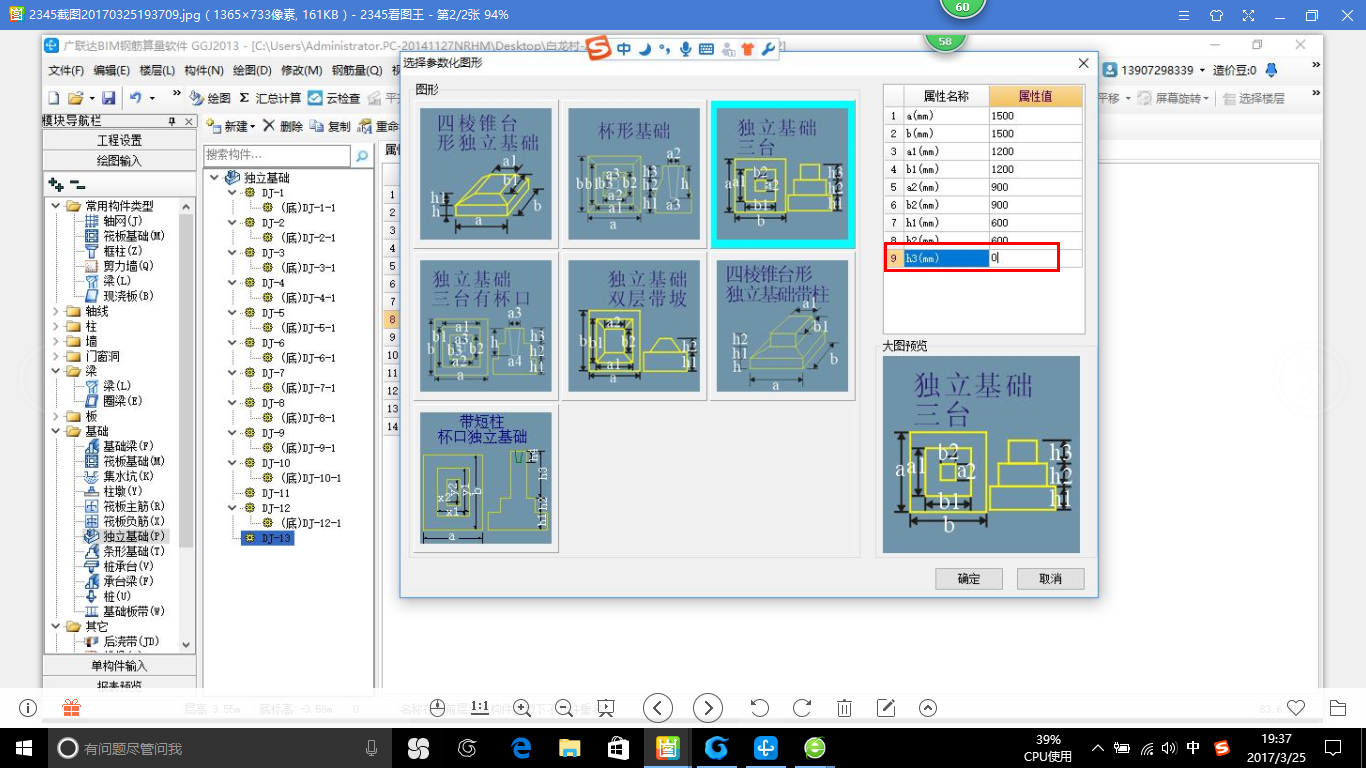Start slideshow presentation icon
The width and height of the screenshot is (1366, 768).
tap(605, 708)
